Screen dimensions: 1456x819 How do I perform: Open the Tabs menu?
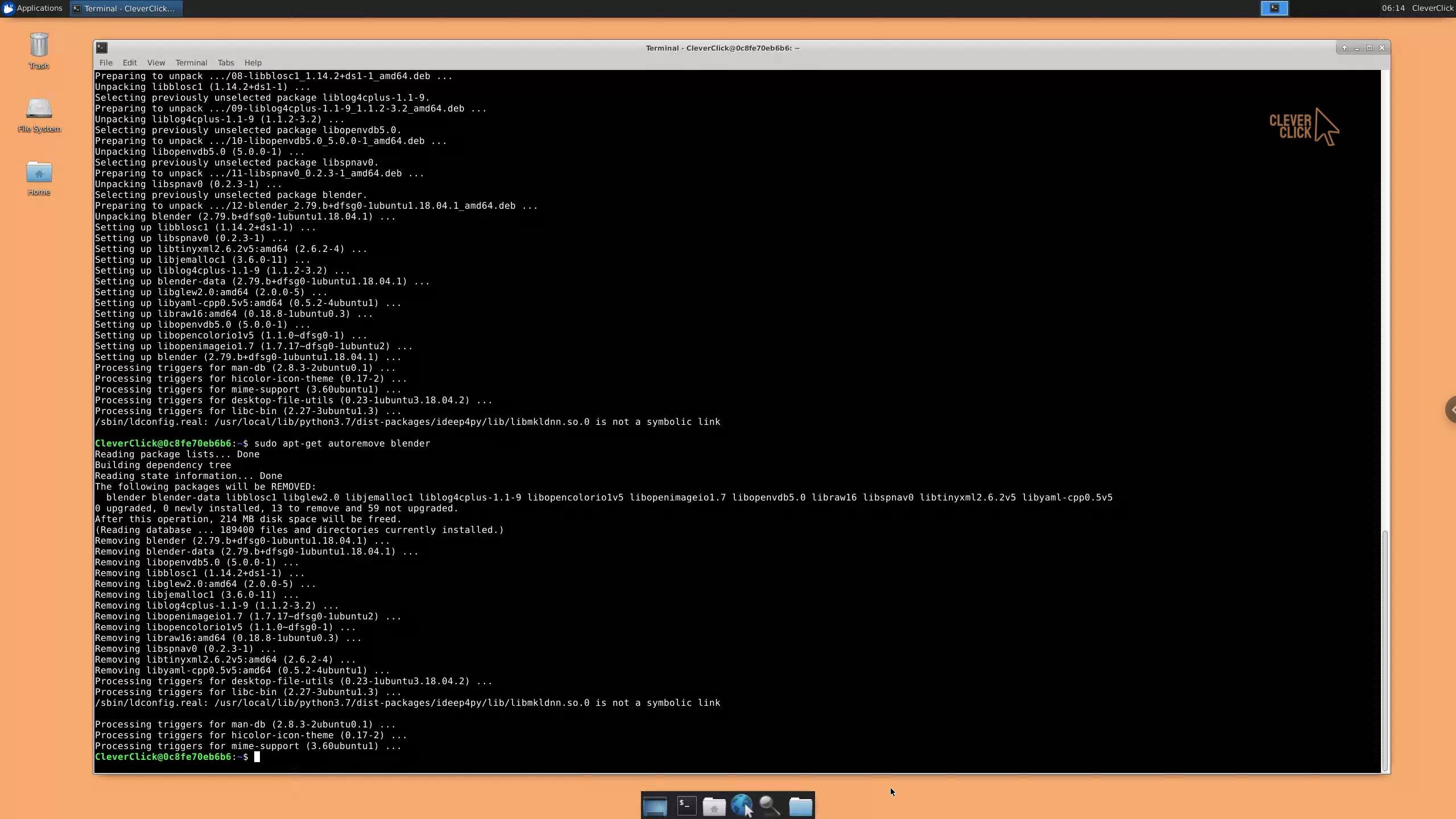pos(225,63)
